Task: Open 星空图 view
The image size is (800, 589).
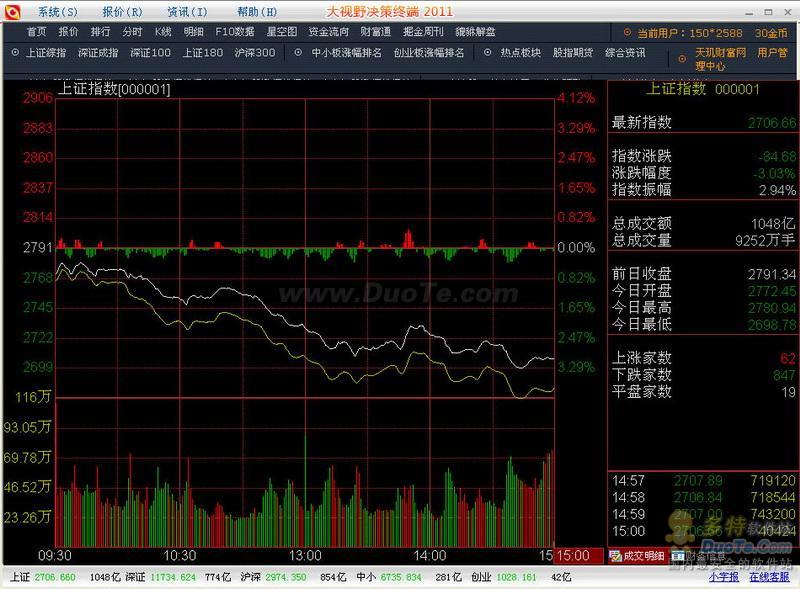Action: click(x=282, y=32)
